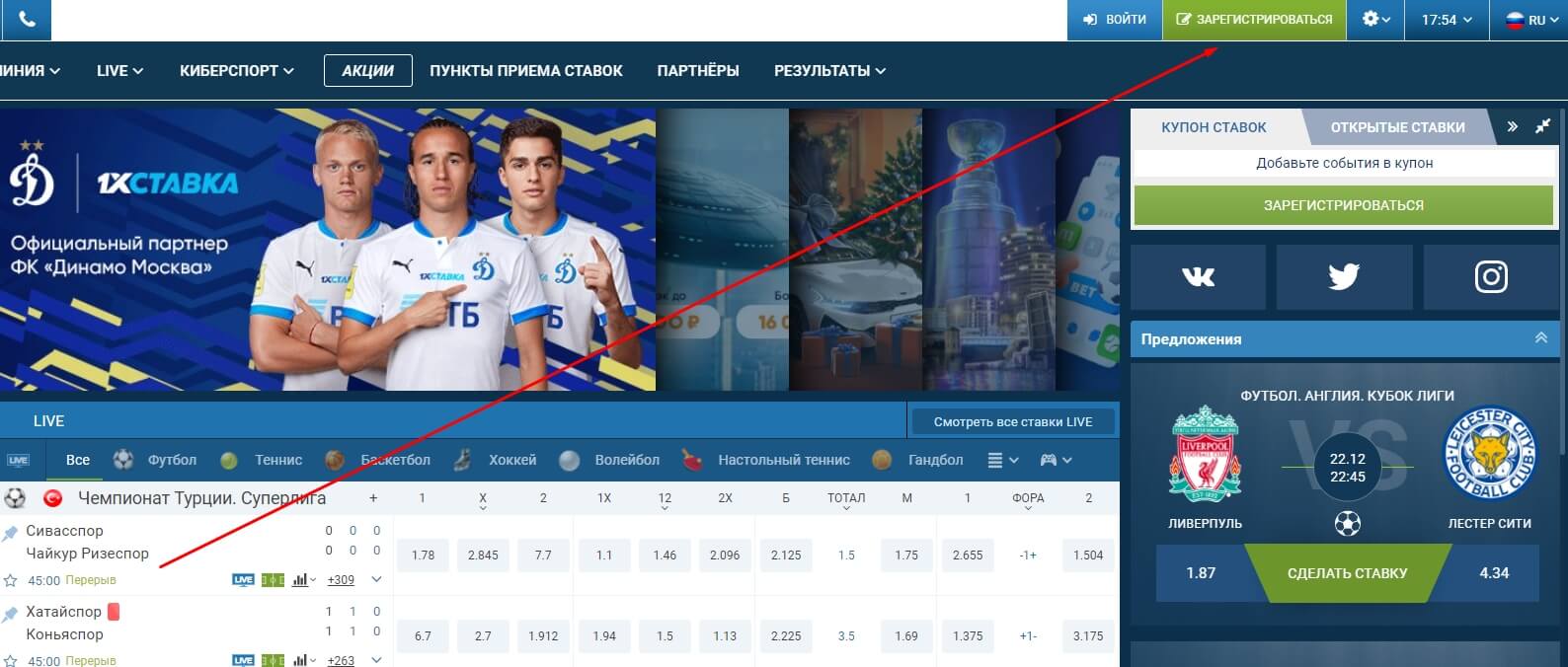Viewport: 1568px width, 667px height.
Task: Click the Liverpool club logo
Action: point(1205,456)
